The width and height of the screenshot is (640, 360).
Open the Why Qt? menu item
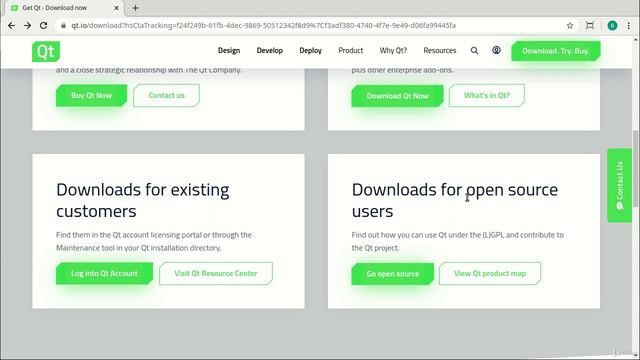point(393,51)
